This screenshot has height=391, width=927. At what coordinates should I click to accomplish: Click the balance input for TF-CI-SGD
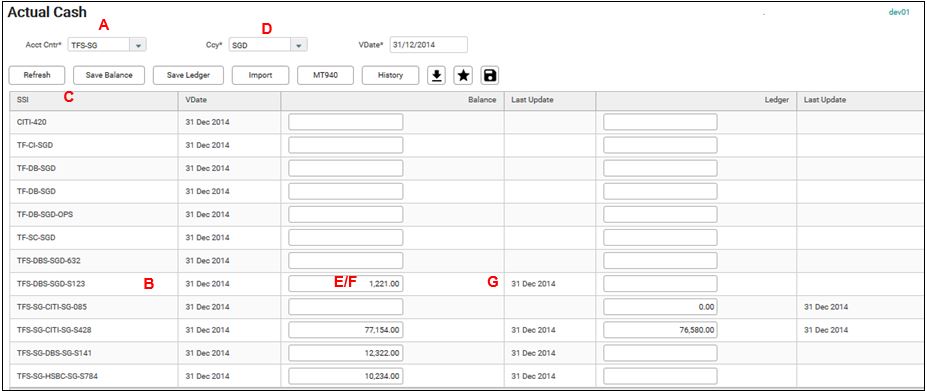coord(346,145)
